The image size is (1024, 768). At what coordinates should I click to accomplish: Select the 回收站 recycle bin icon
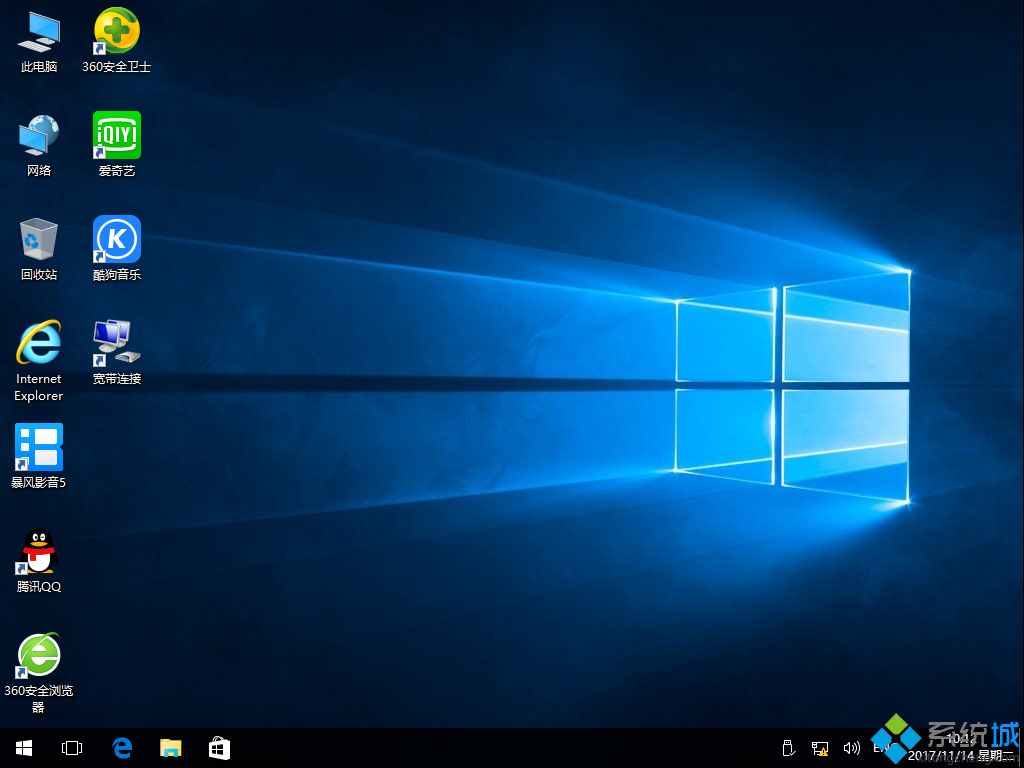pos(39,240)
